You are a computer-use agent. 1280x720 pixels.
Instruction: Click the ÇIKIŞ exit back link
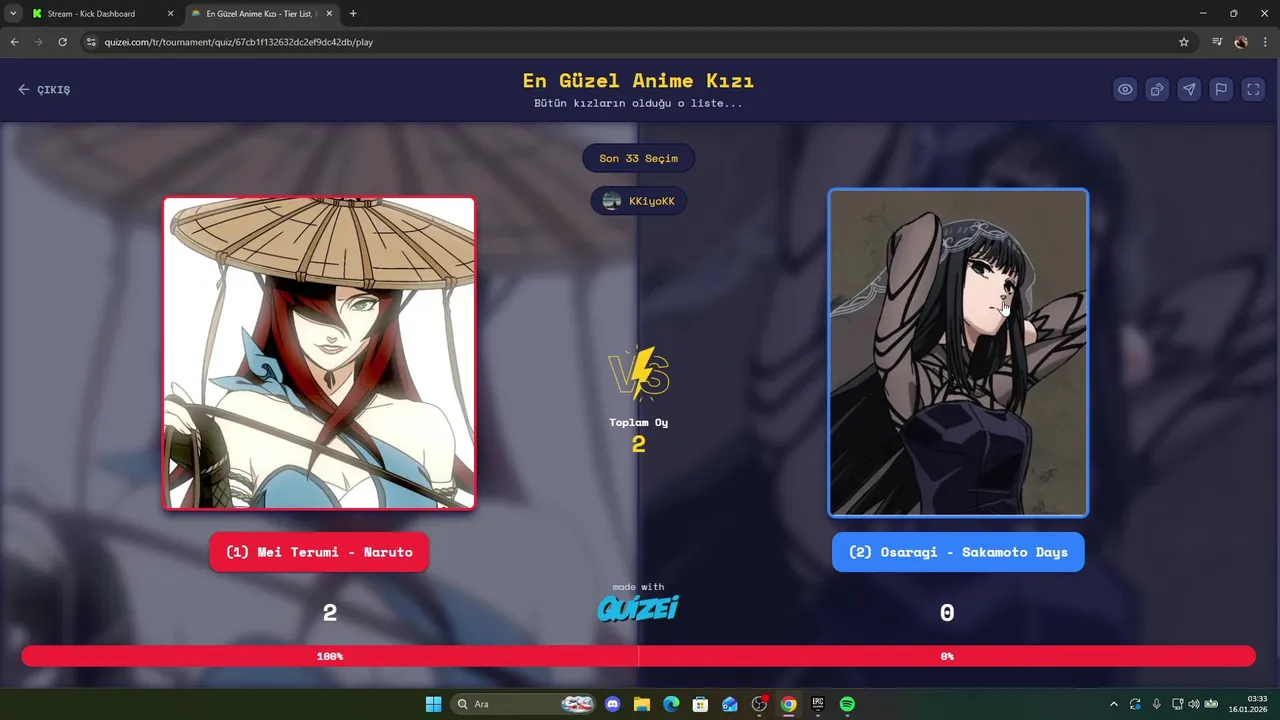click(44, 90)
